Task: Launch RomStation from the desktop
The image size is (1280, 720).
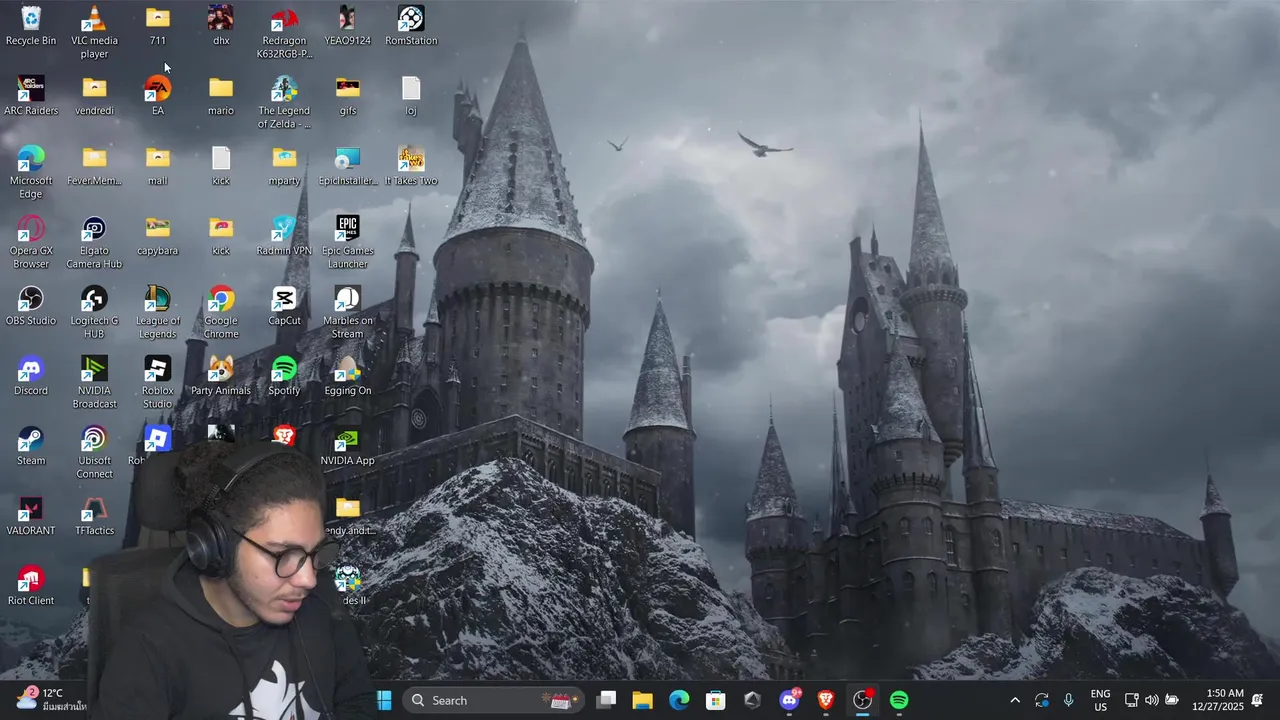Action: point(411,26)
